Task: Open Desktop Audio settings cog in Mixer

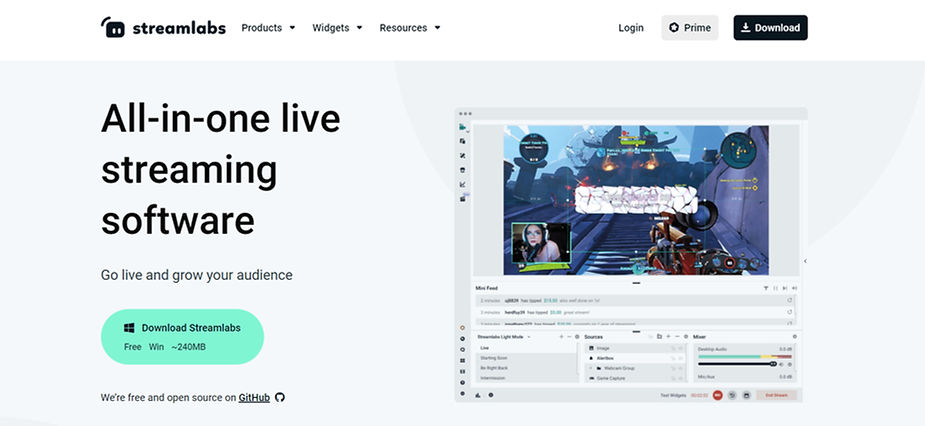Action: pos(790,365)
